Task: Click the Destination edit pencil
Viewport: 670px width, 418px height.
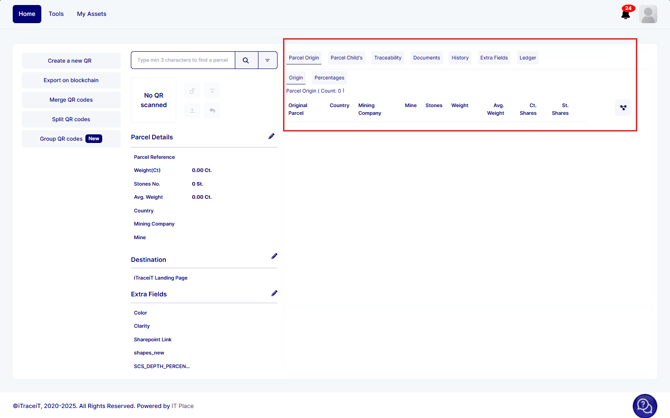Action: point(274,257)
